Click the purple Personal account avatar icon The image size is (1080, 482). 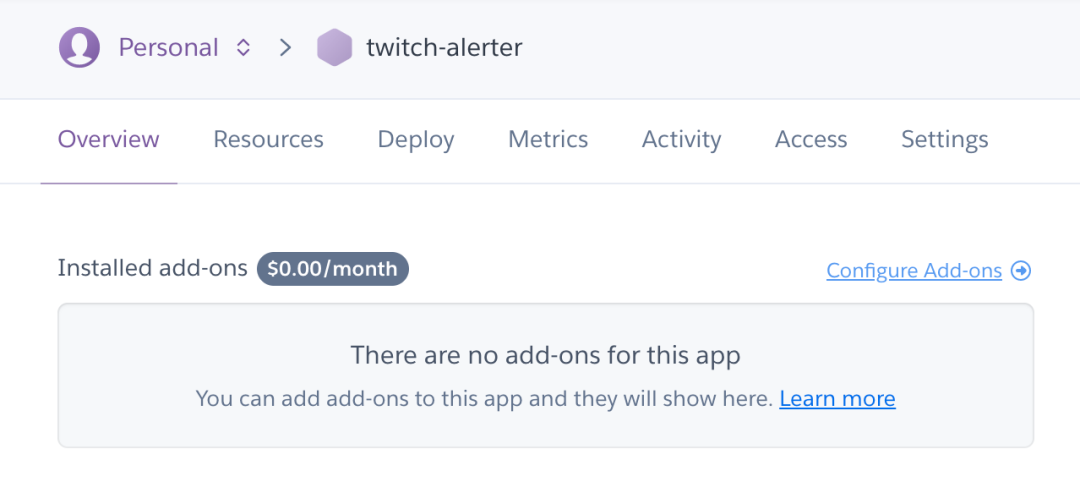pos(79,48)
